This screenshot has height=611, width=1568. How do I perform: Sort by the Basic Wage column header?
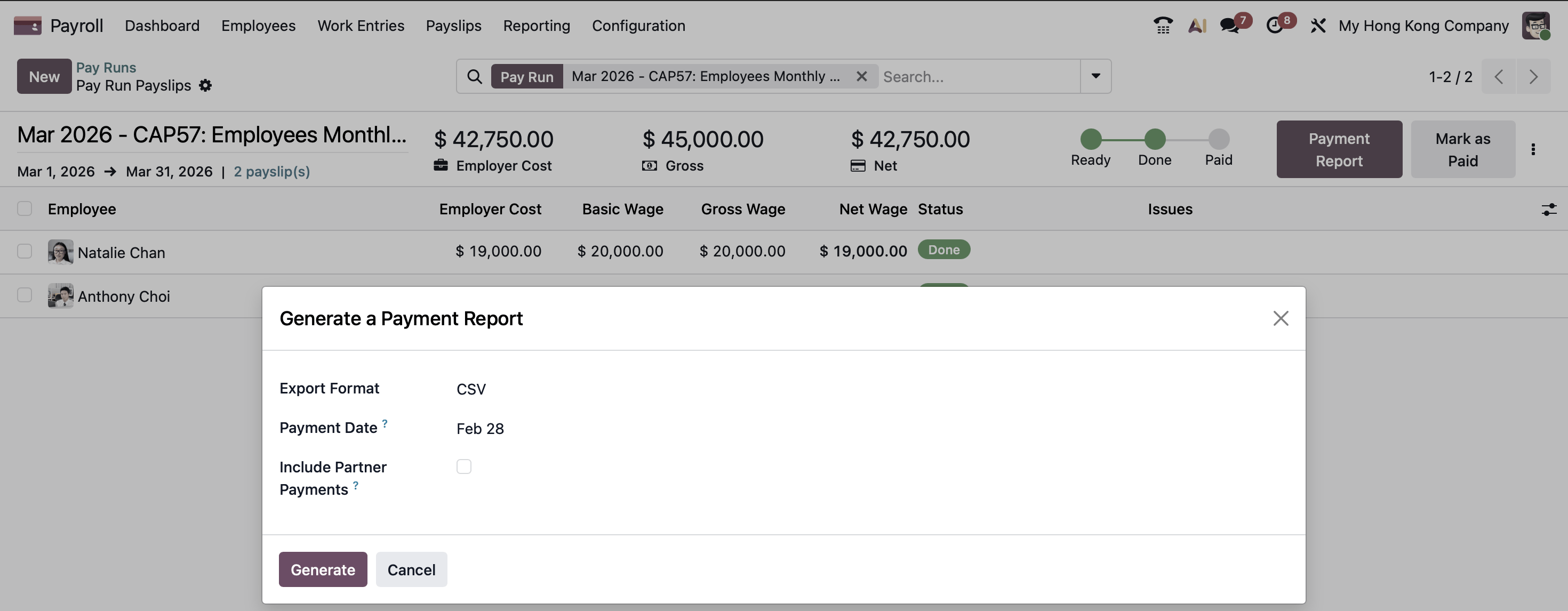pos(623,209)
